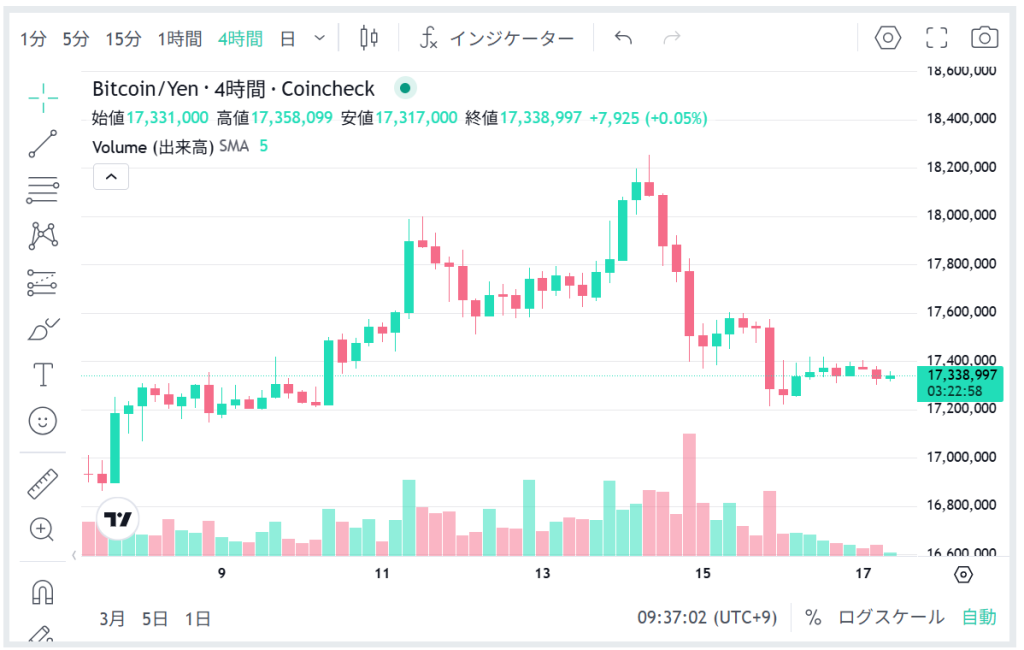Viewport: 1024px width, 650px height.
Task: Select the crosshair cursor tool
Action: tap(43, 96)
